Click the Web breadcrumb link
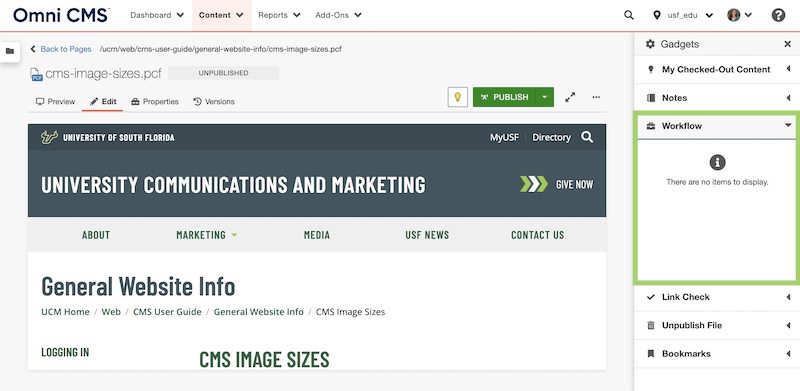Screen dimensions: 800x391 coord(111,312)
